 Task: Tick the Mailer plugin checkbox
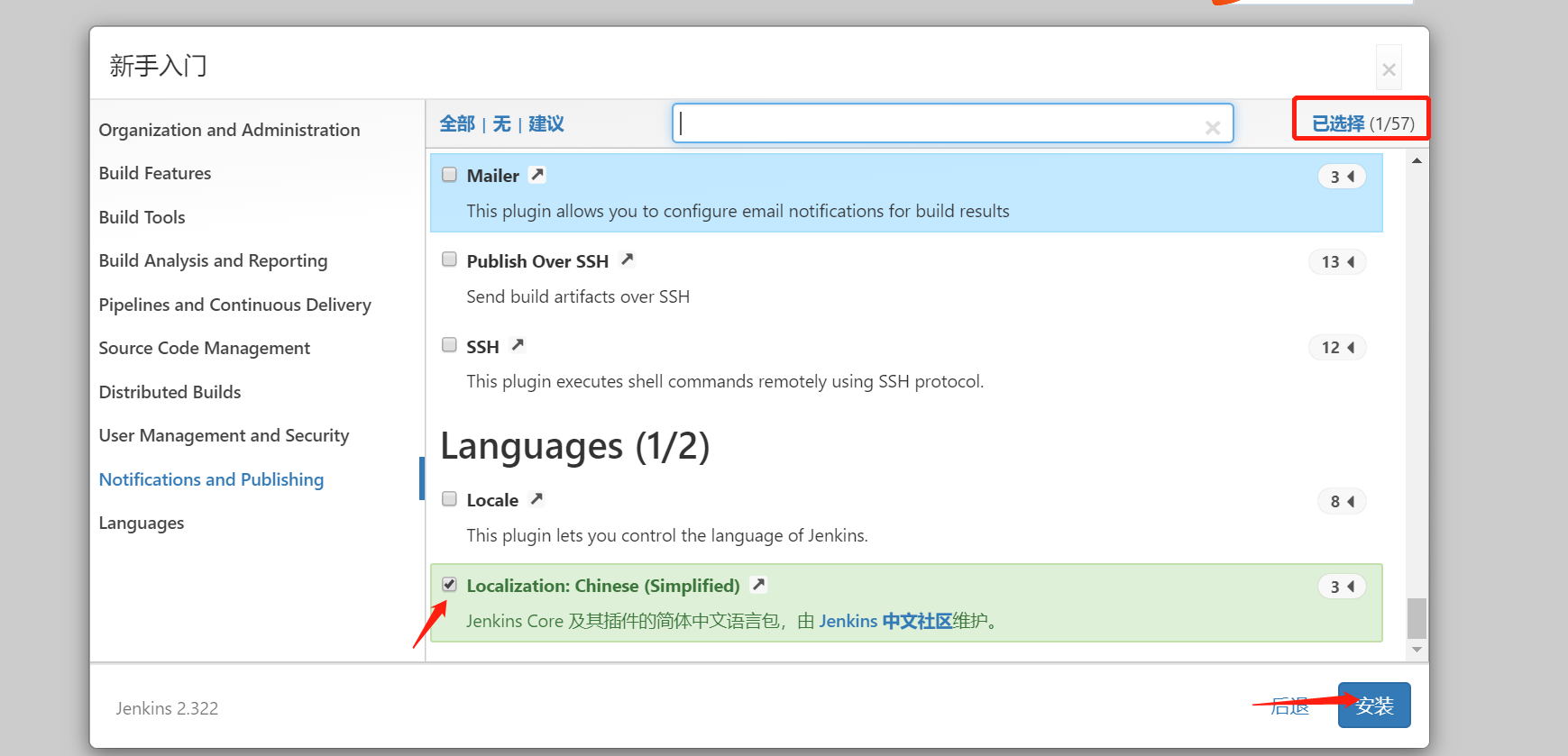click(x=449, y=175)
